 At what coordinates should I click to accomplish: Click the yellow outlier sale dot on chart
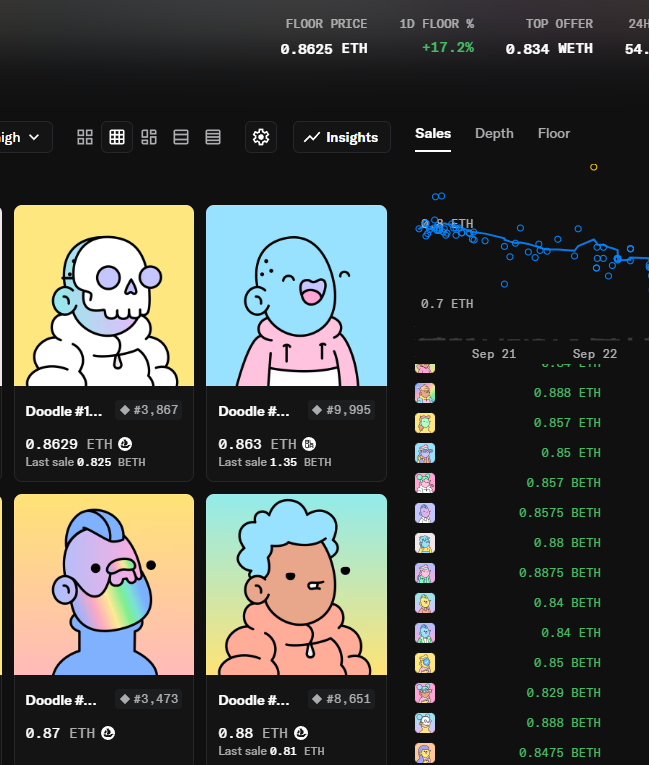click(x=593, y=167)
